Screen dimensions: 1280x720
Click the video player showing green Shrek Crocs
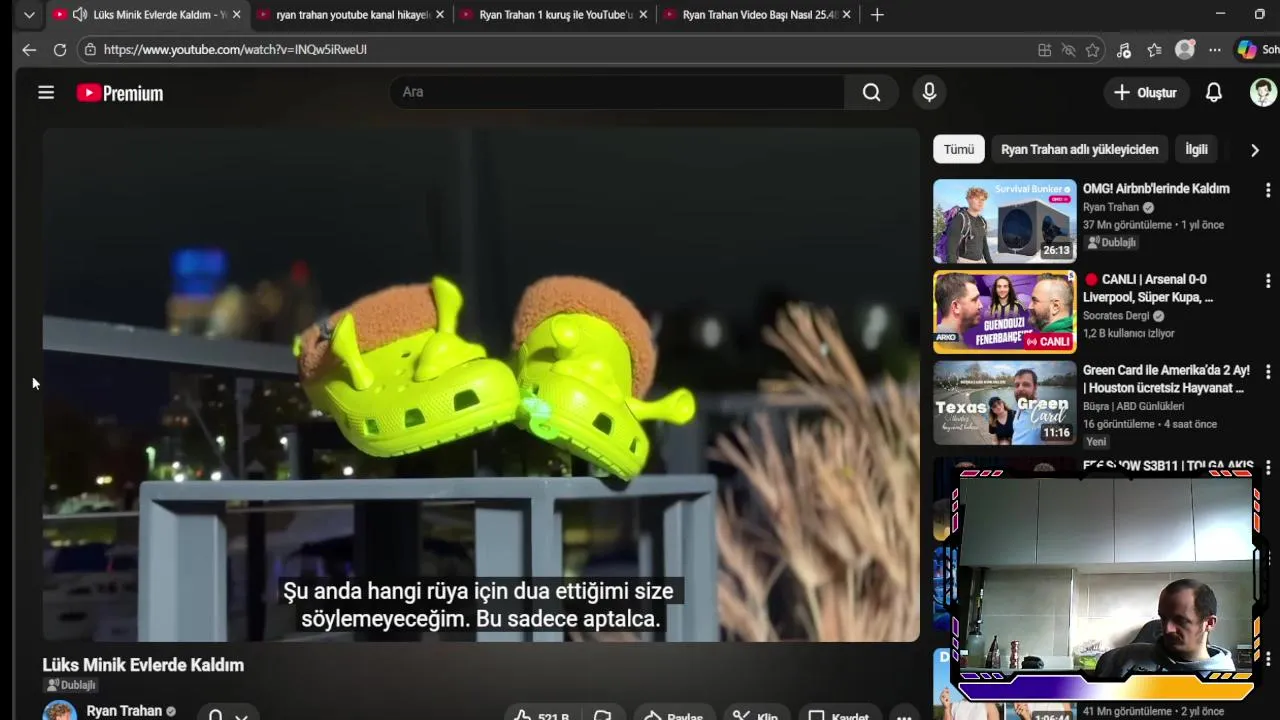(x=481, y=385)
